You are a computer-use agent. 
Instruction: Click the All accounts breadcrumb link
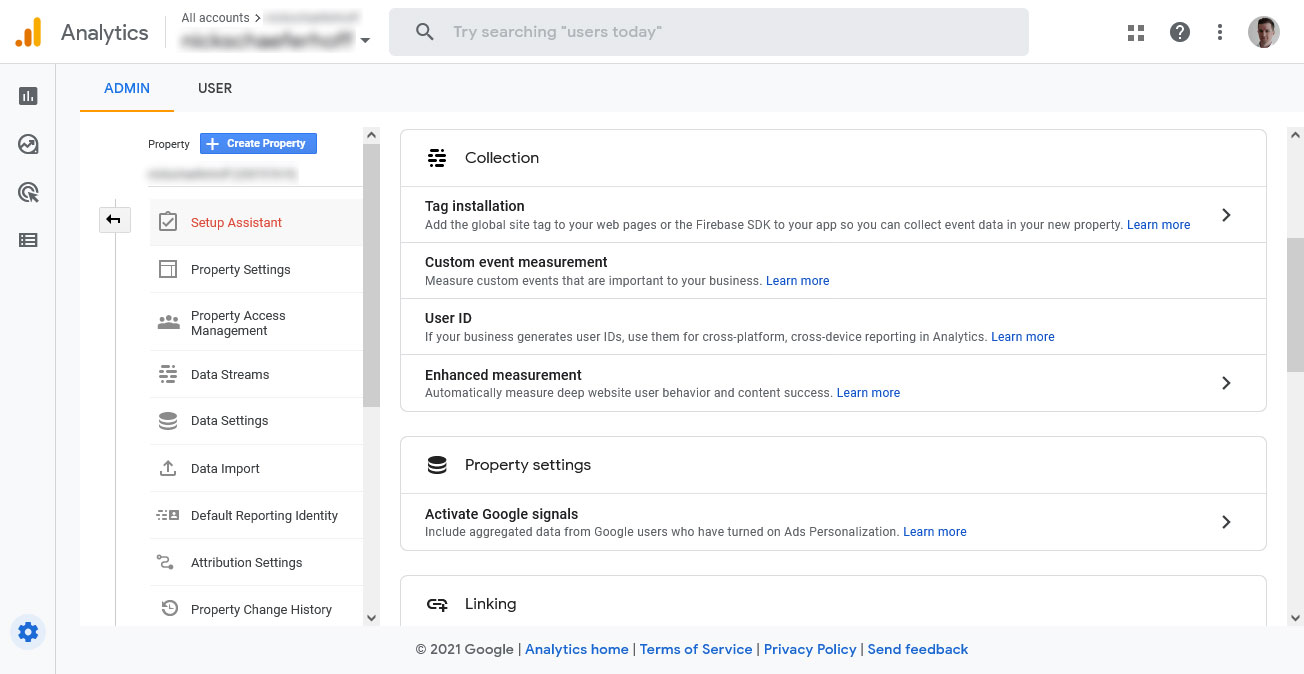point(215,18)
